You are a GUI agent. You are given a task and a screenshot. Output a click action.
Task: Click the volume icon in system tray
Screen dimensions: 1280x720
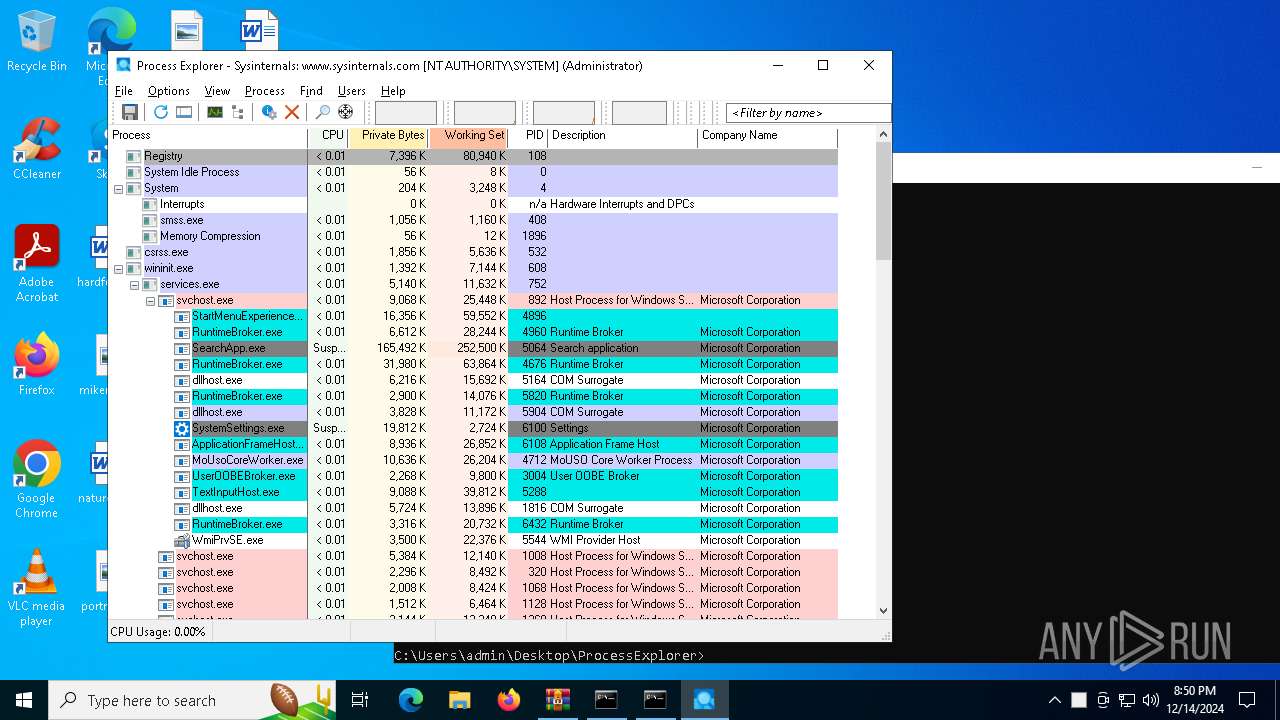[x=1151, y=700]
